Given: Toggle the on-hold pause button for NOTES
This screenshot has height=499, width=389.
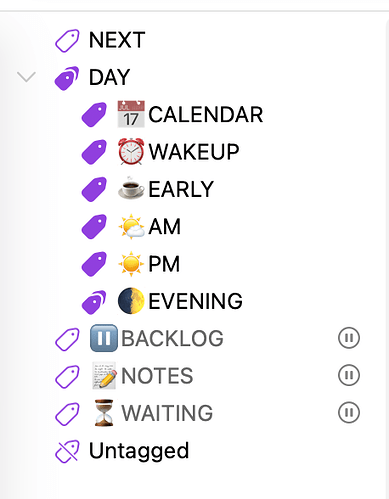Looking at the screenshot, I should click(349, 375).
